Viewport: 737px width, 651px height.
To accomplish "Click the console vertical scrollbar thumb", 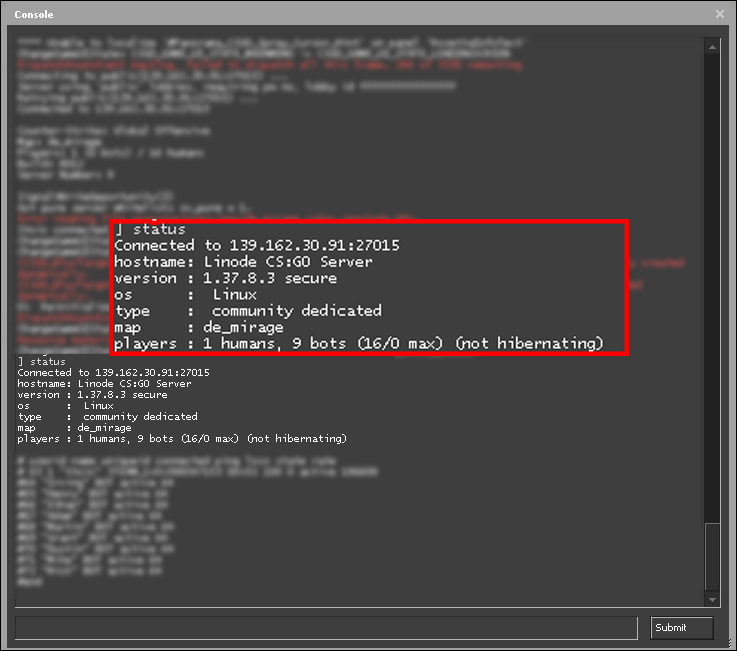I will pyautogui.click(x=712, y=557).
